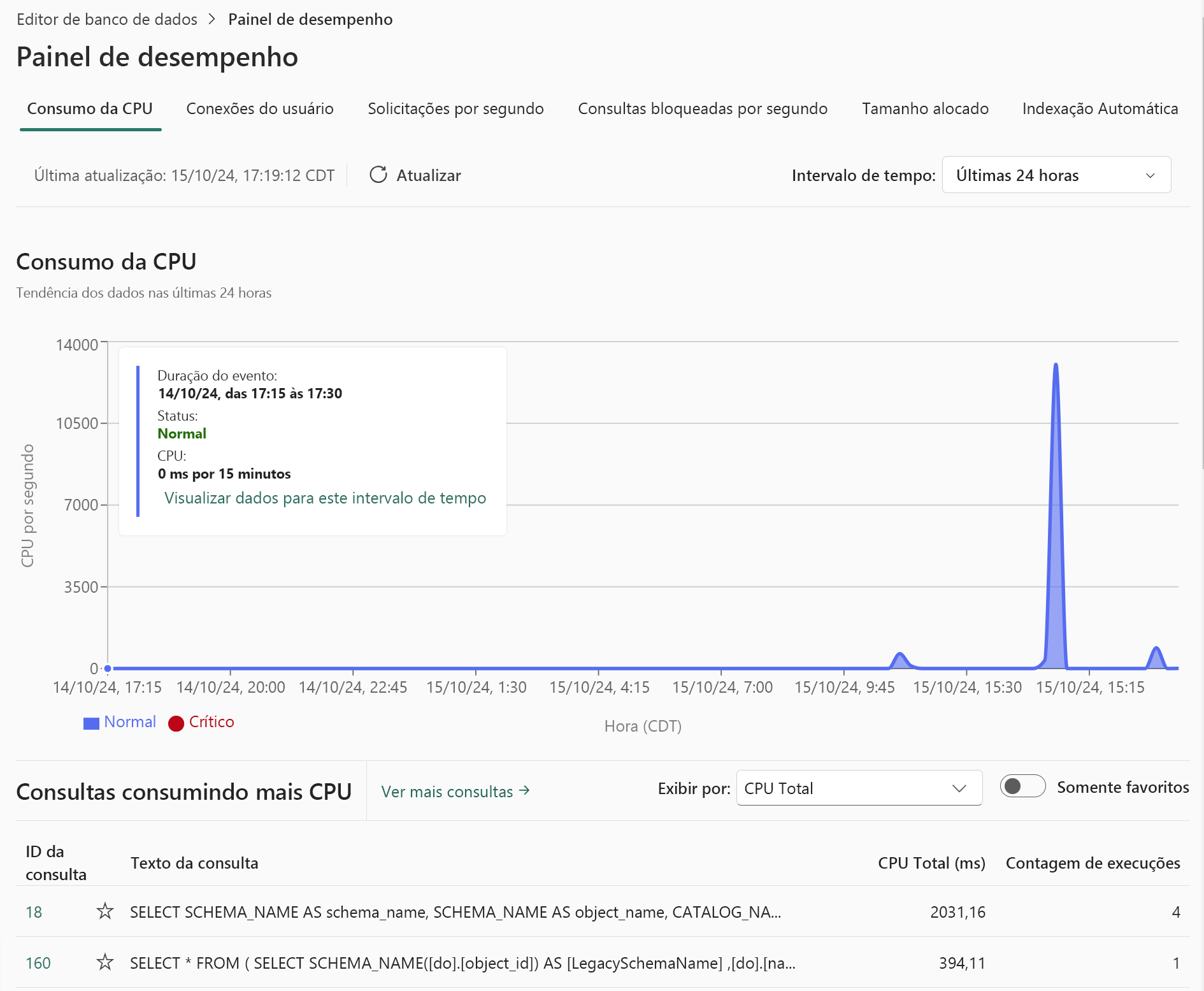
Task: Click the SELECT * FROM query text
Action: pos(462,963)
